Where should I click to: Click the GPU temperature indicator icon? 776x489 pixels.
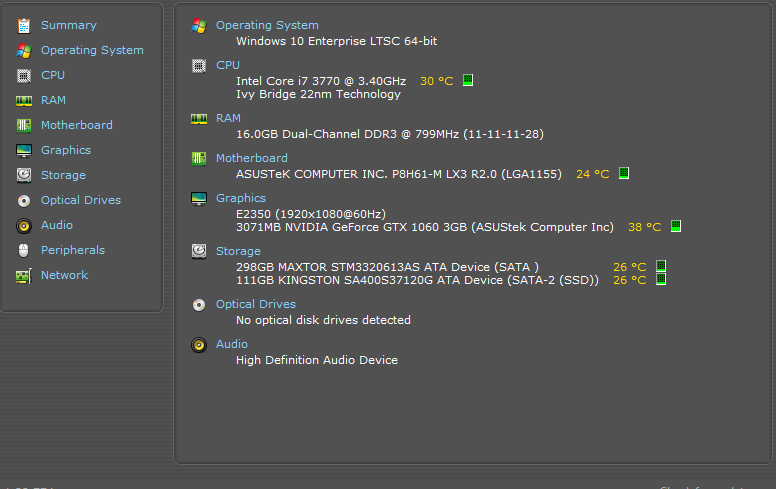point(675,227)
